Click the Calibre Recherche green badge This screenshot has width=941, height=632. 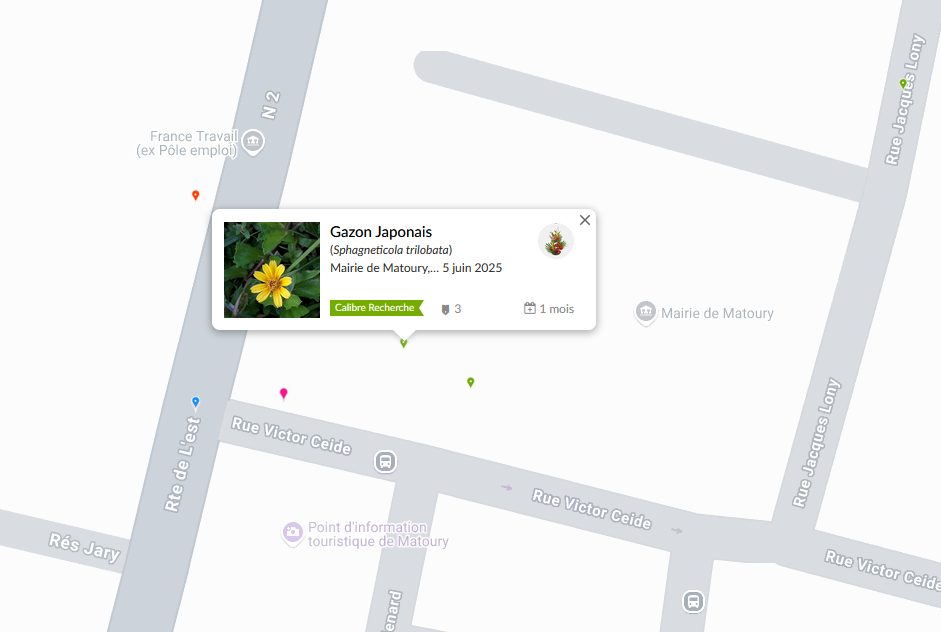376,308
